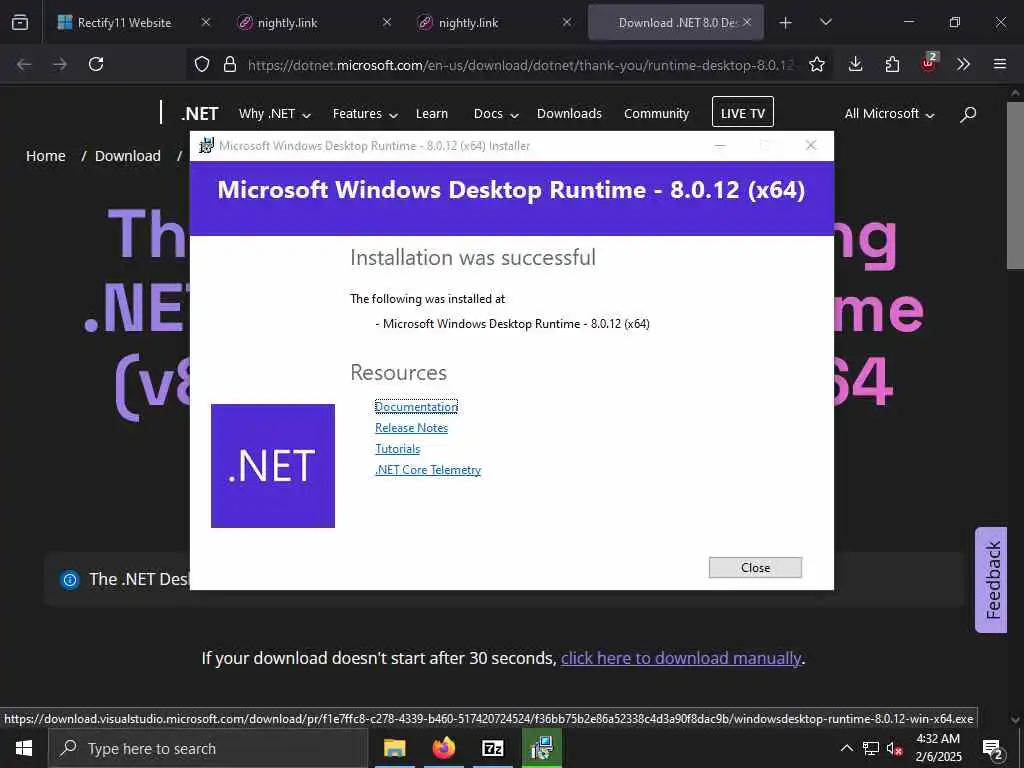Open the Windows Start menu
The height and width of the screenshot is (768, 1024).
point(24,748)
